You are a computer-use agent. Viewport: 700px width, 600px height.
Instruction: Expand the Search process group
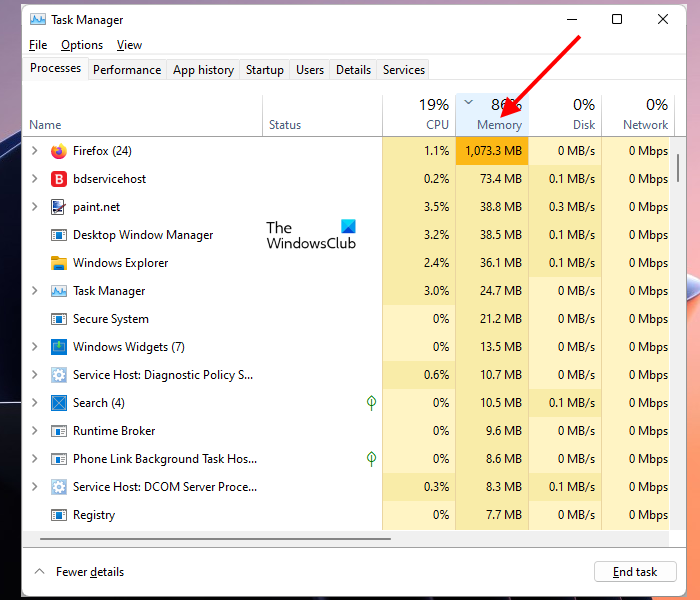click(35, 403)
